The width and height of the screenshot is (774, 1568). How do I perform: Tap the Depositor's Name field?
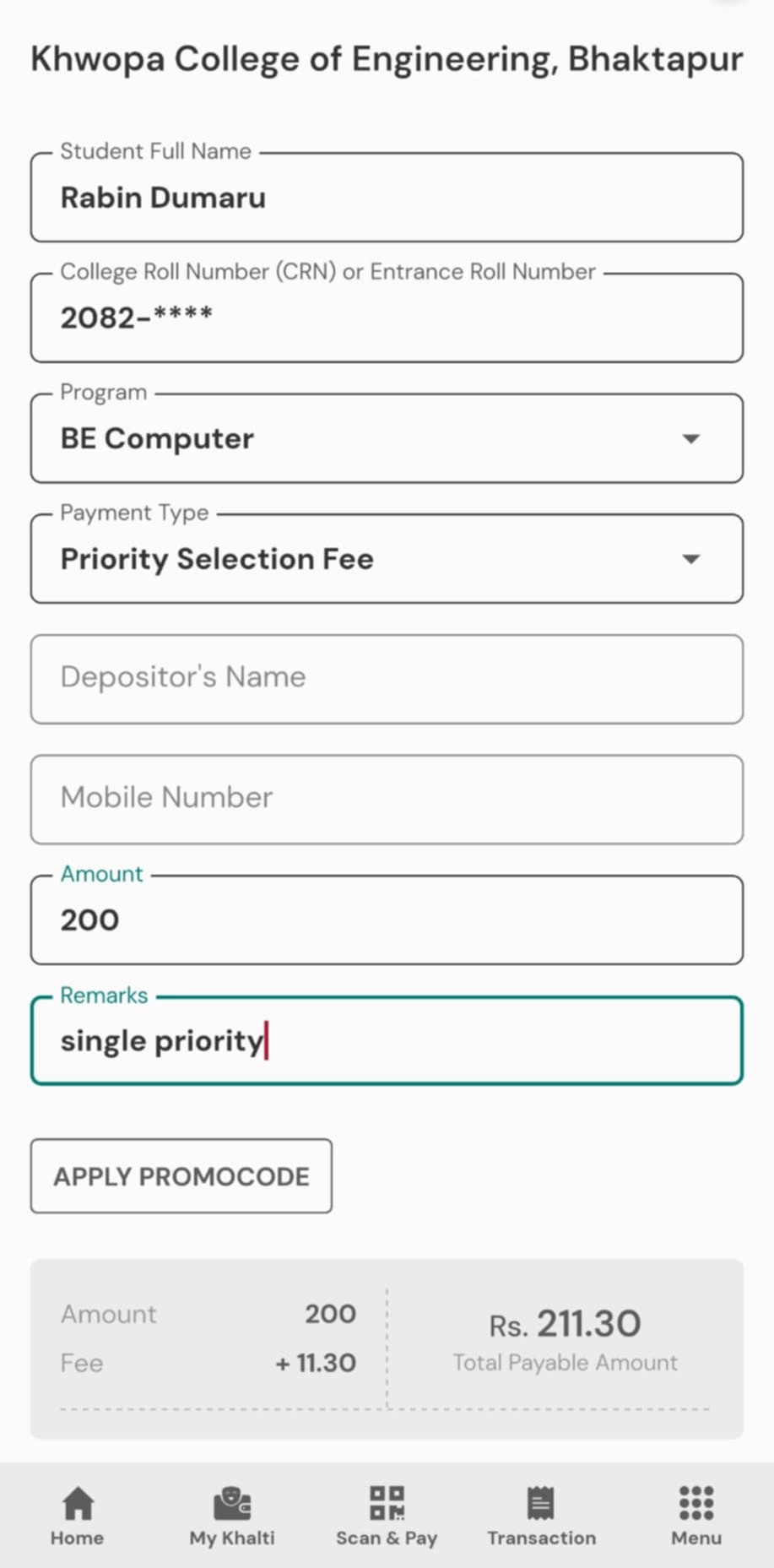click(387, 679)
